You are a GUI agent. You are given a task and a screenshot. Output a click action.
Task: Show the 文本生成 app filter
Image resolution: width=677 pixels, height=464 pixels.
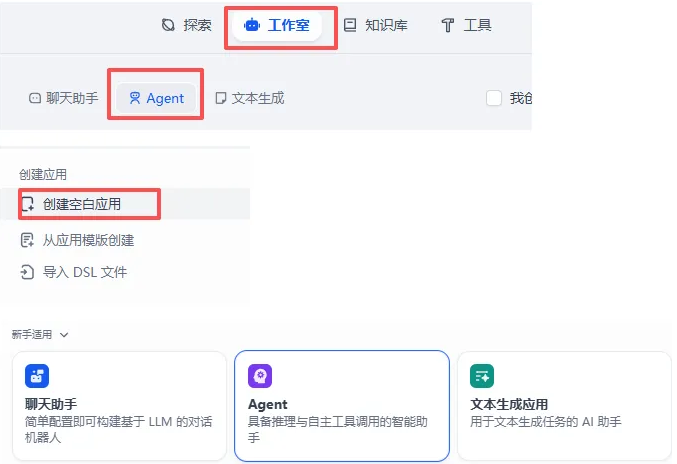(x=250, y=98)
